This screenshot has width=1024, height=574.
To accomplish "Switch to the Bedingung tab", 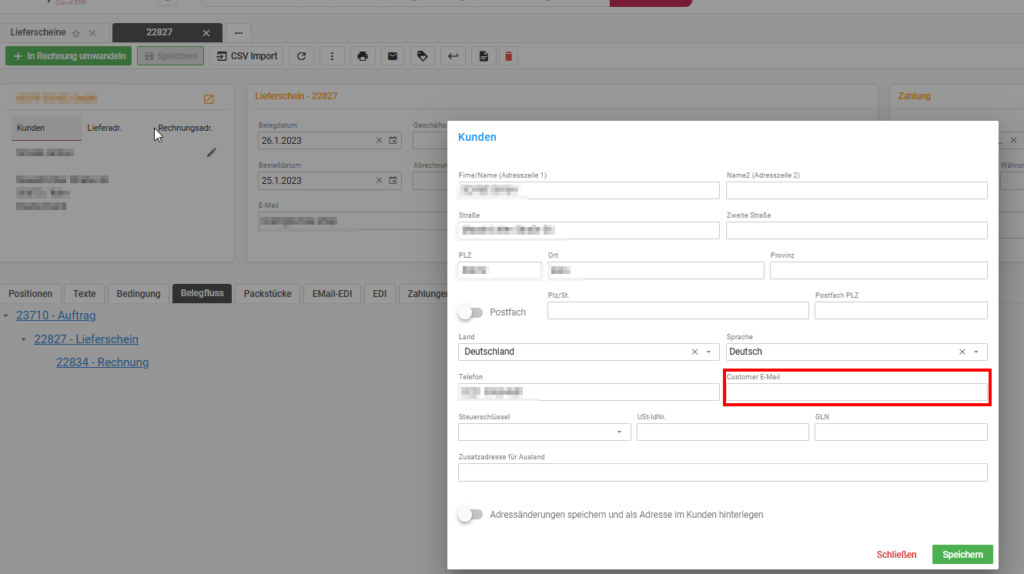I will tap(138, 294).
